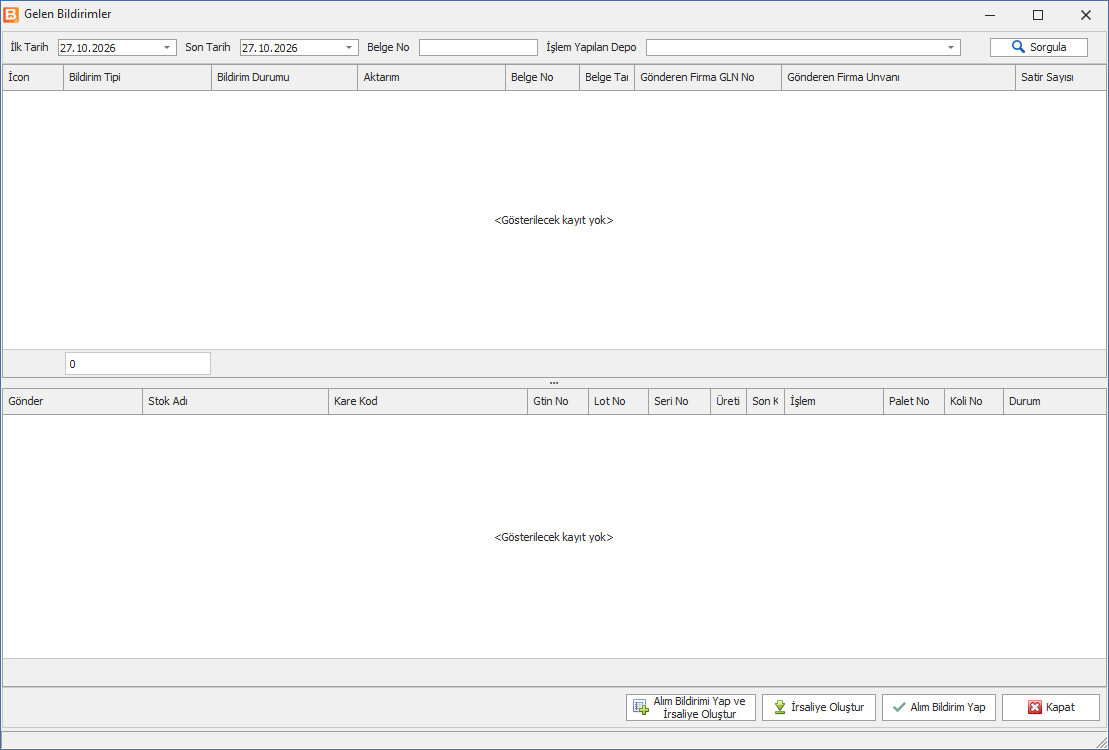Sort by Kare Kod column header
The image size is (1109, 750).
(428, 401)
